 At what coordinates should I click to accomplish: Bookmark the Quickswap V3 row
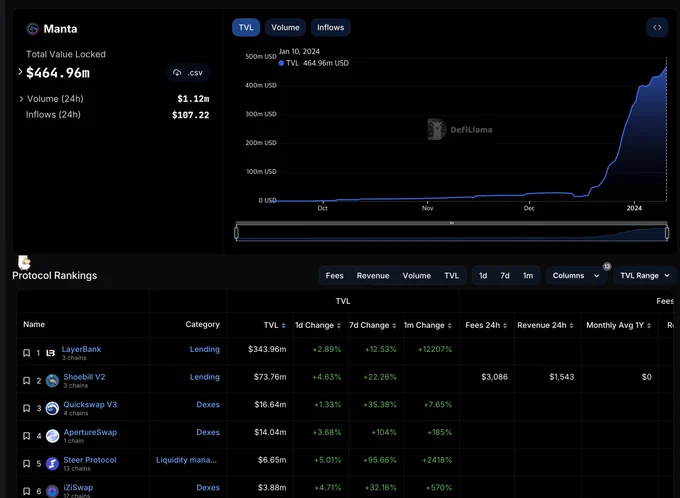[26, 408]
